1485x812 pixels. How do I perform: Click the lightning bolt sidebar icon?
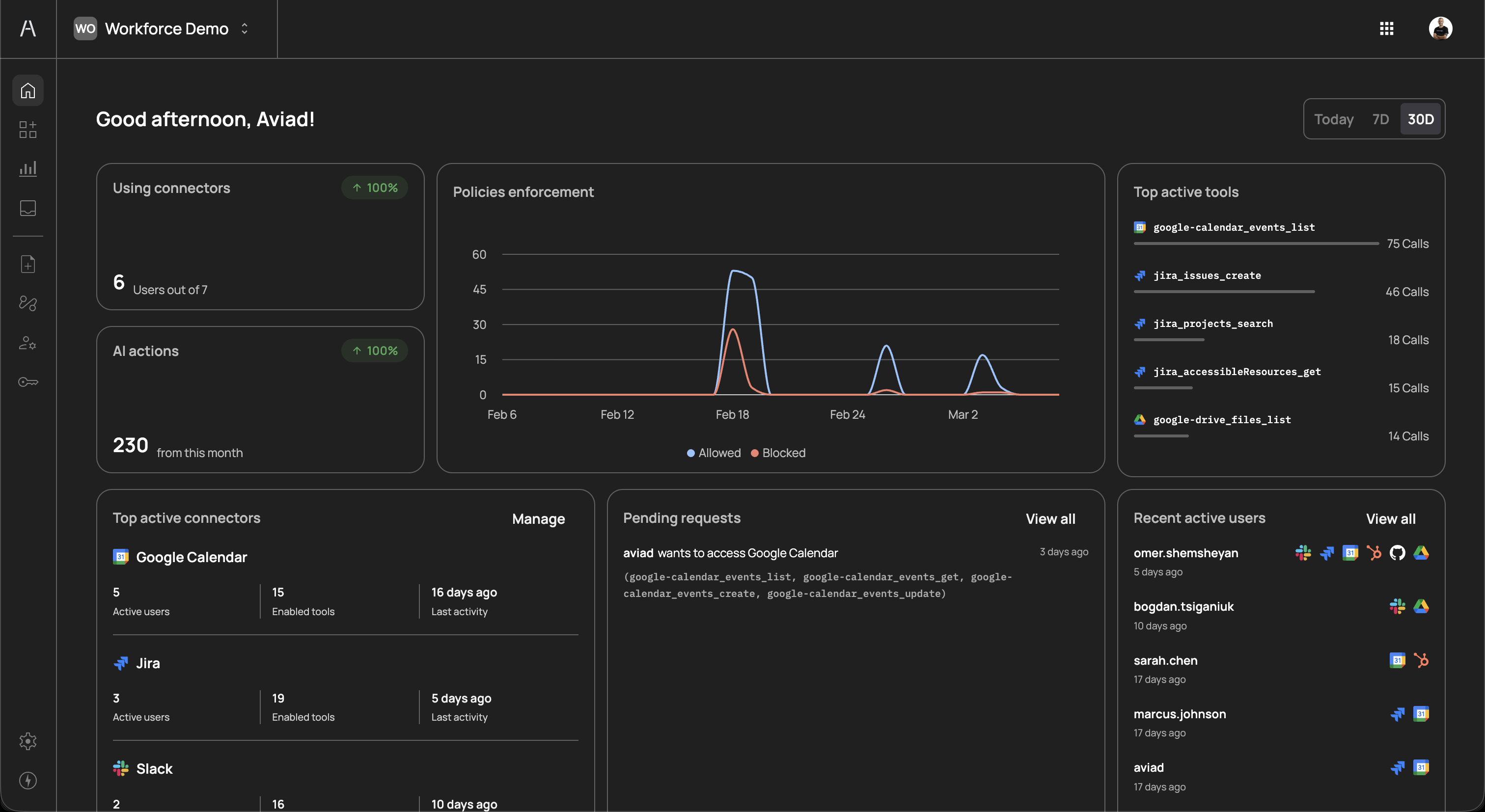pyautogui.click(x=27, y=781)
